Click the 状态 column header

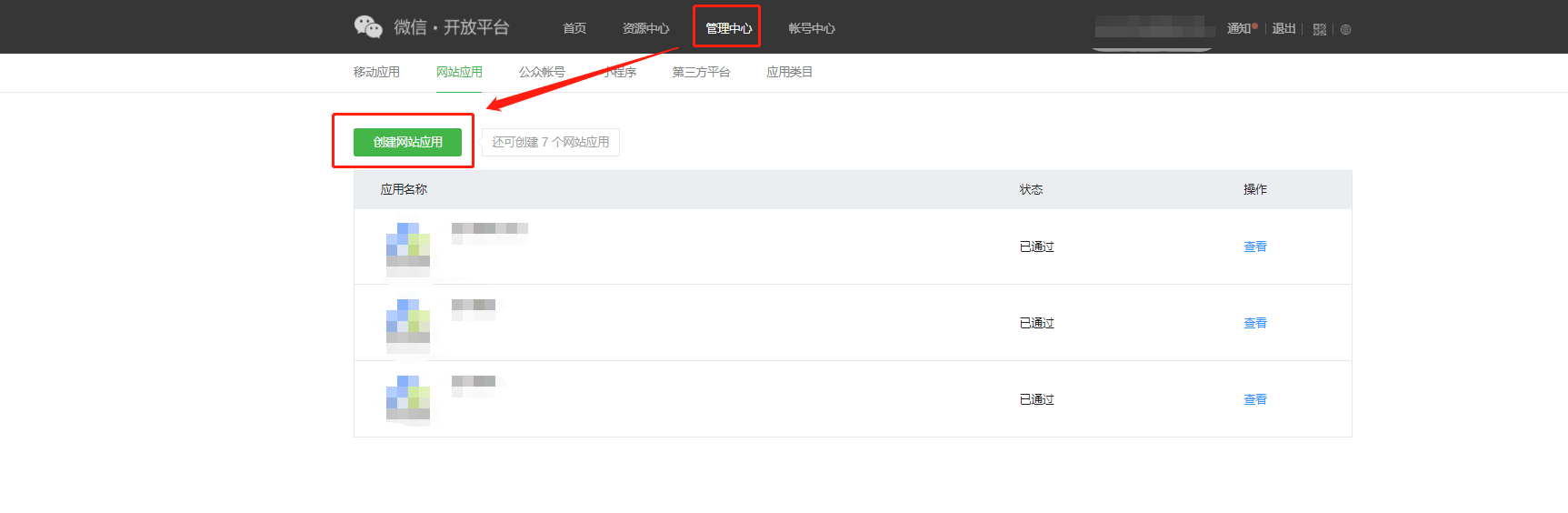tap(1031, 189)
